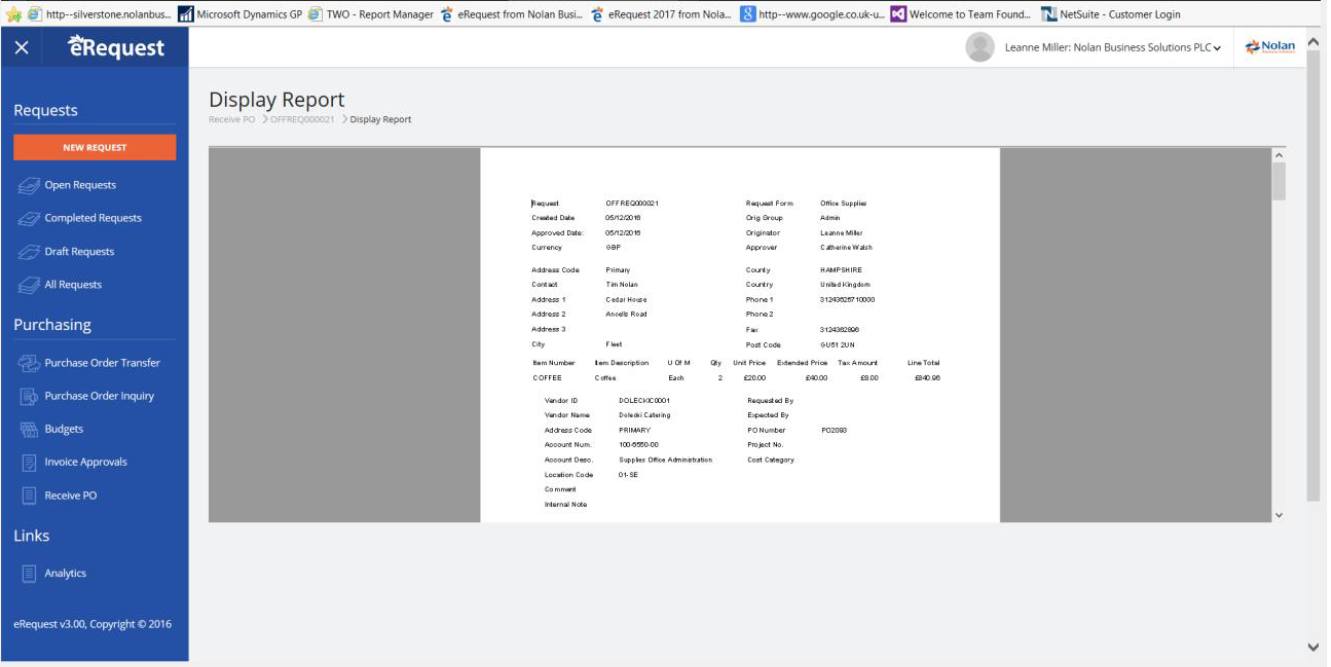Open the Completed Requests menu item
Screen dimensions: 1331x667
point(93,218)
